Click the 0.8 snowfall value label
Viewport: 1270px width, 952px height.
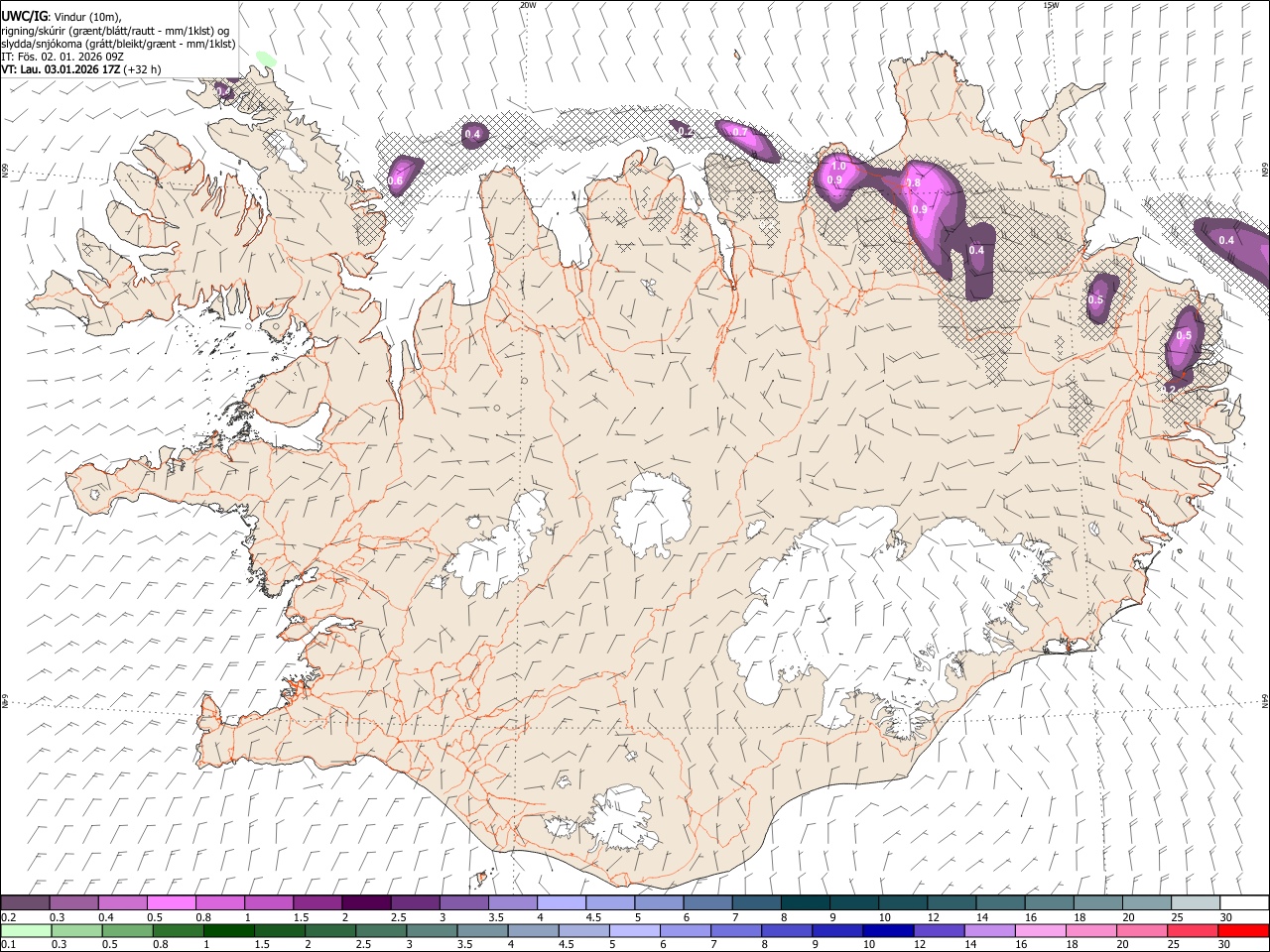point(913,183)
